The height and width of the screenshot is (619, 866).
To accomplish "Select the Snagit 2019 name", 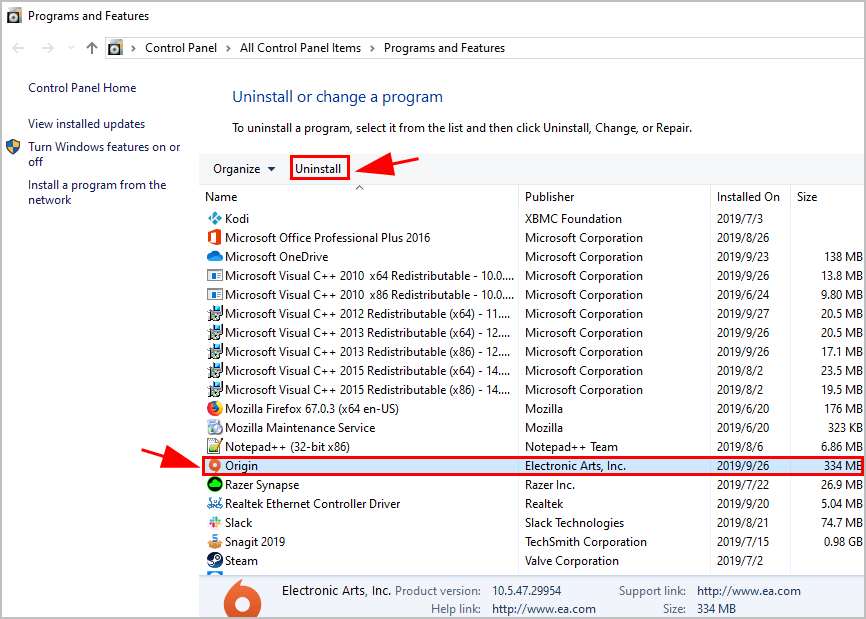I will [255, 542].
